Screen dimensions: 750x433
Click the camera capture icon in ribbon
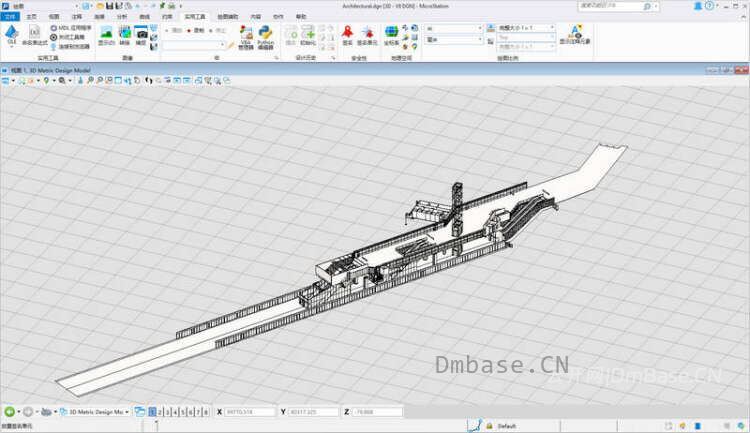tap(141, 36)
